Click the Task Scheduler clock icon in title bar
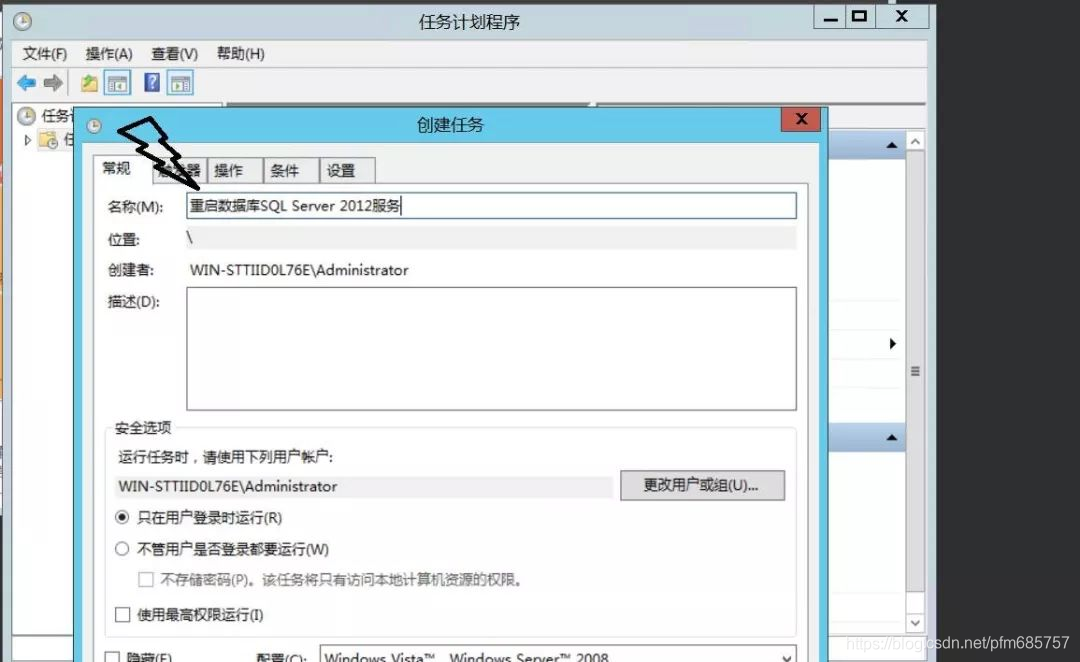This screenshot has height=662, width=1080. coord(22,21)
